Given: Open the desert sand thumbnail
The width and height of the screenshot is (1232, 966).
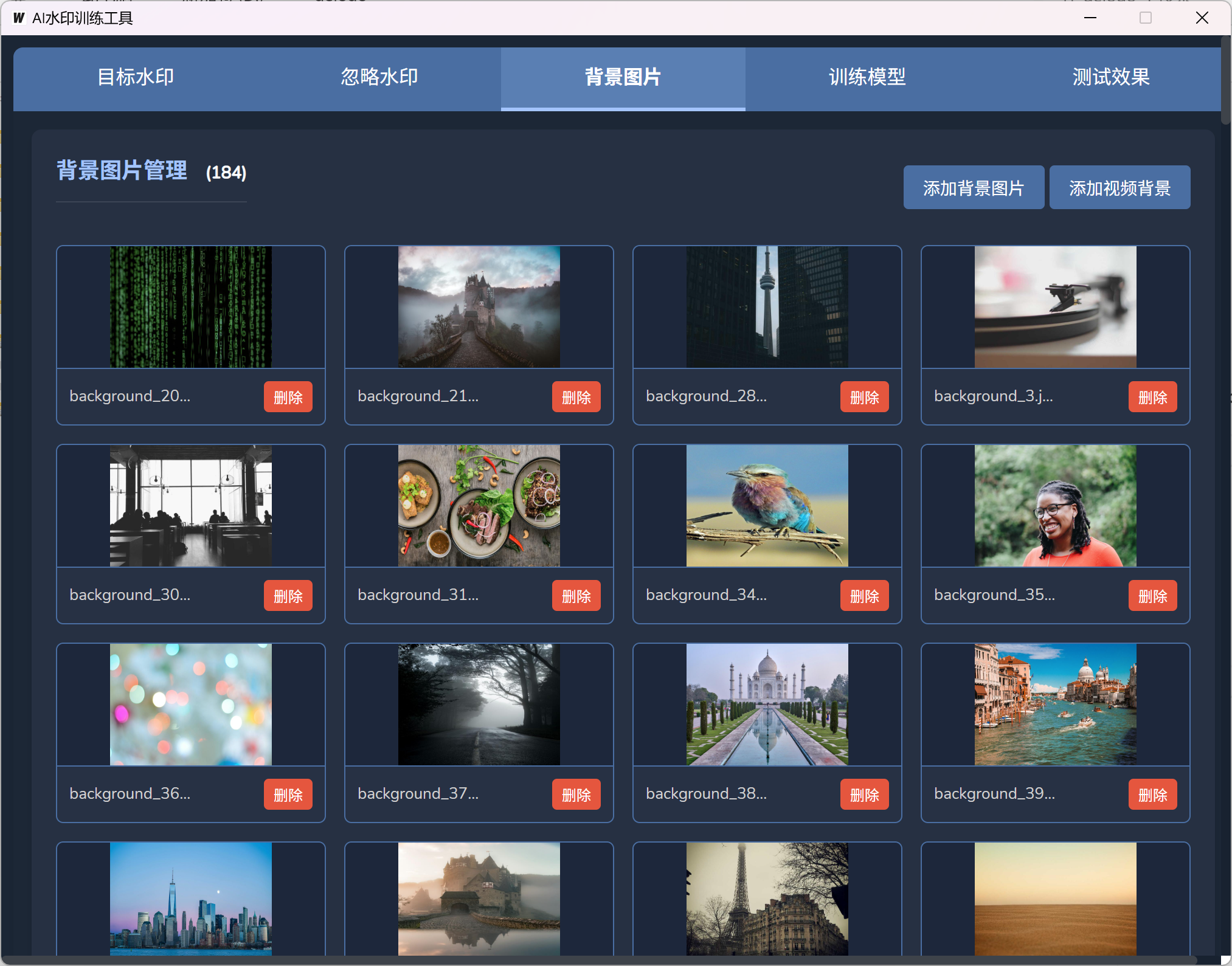Looking at the screenshot, I should [x=1056, y=899].
